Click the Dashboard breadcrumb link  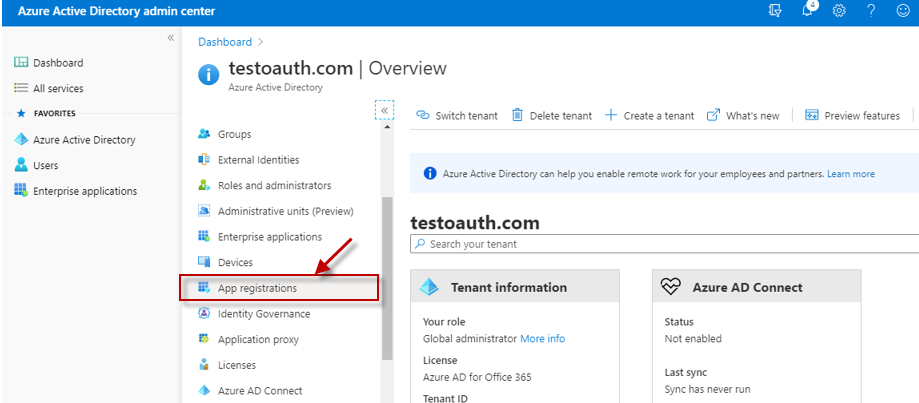coord(225,42)
